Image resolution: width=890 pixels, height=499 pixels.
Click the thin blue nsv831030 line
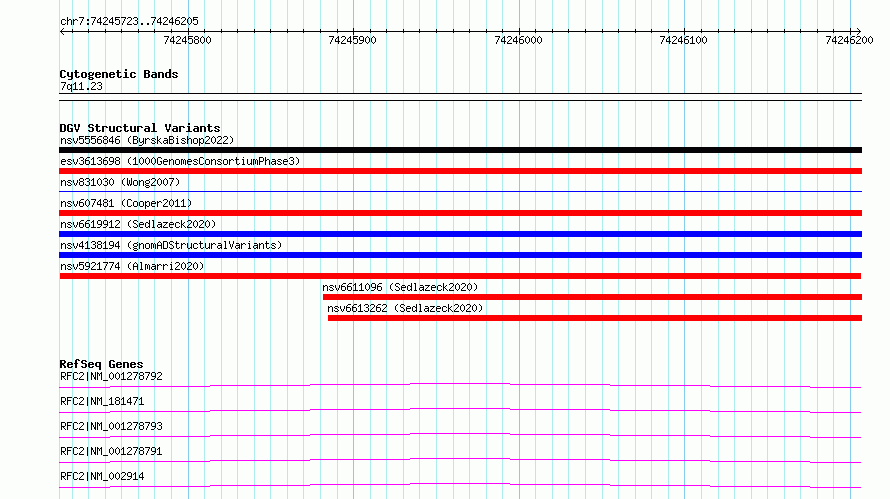click(x=460, y=191)
